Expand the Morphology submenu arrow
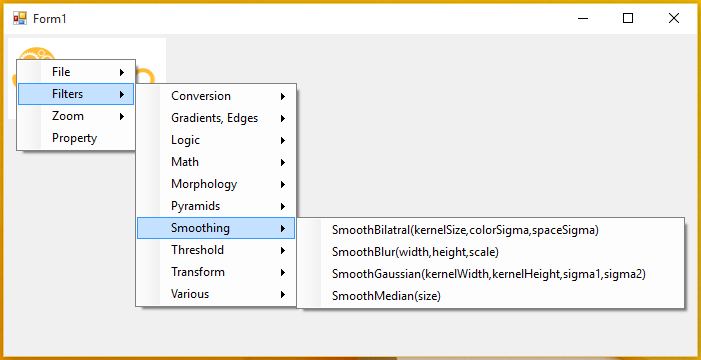701x360 pixels. (283, 184)
